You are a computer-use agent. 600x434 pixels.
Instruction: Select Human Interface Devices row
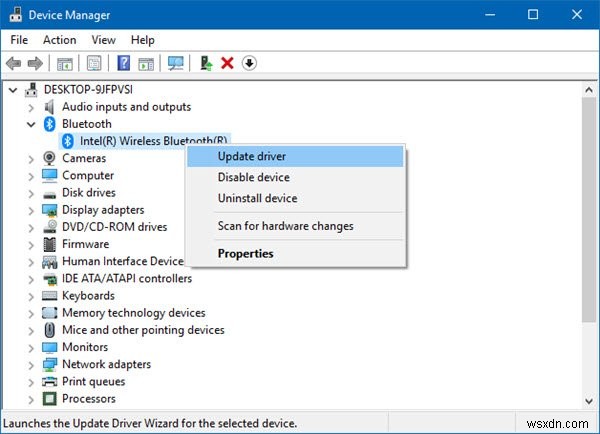click(x=123, y=261)
